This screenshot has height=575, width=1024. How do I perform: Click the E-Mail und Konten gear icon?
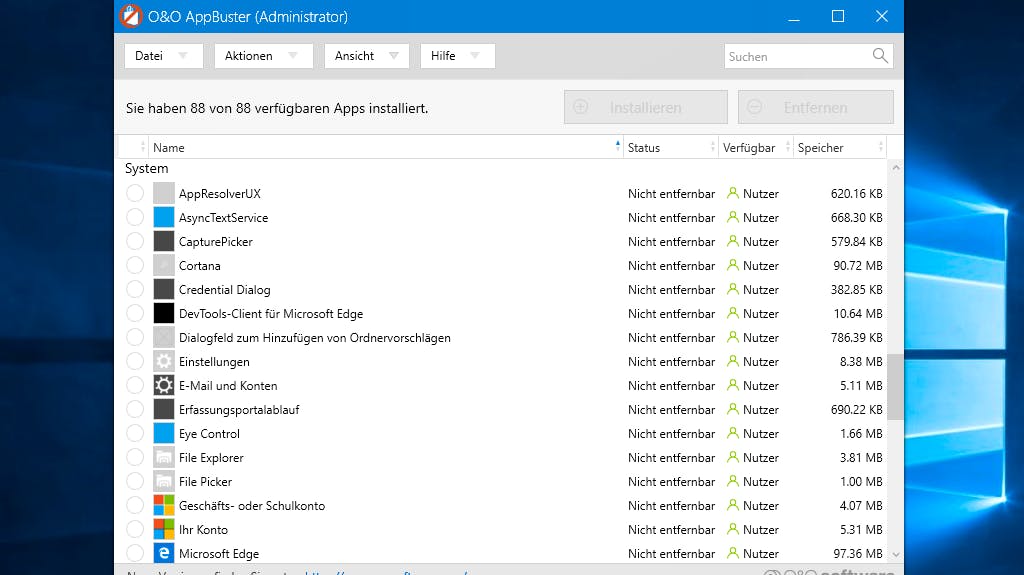[164, 386]
